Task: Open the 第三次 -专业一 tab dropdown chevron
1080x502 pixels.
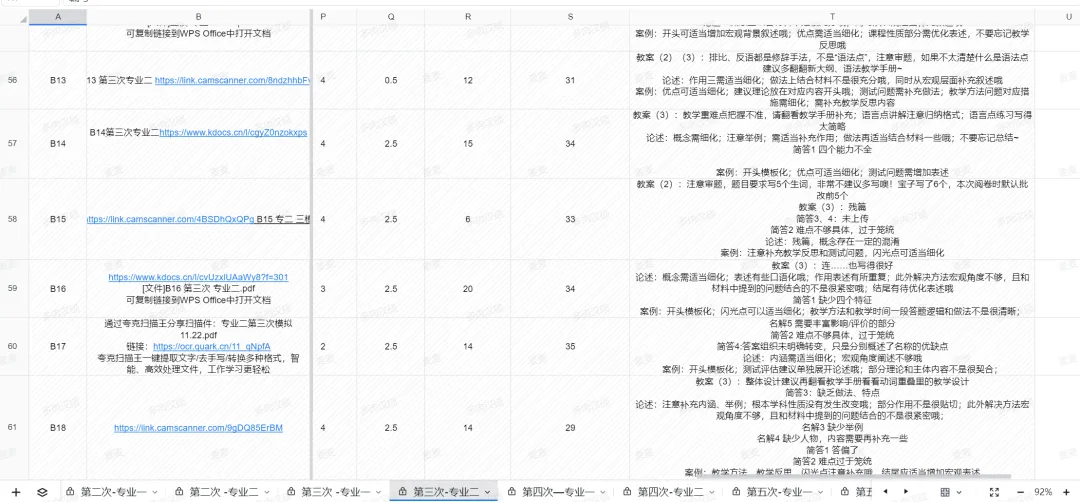Action: [378, 492]
